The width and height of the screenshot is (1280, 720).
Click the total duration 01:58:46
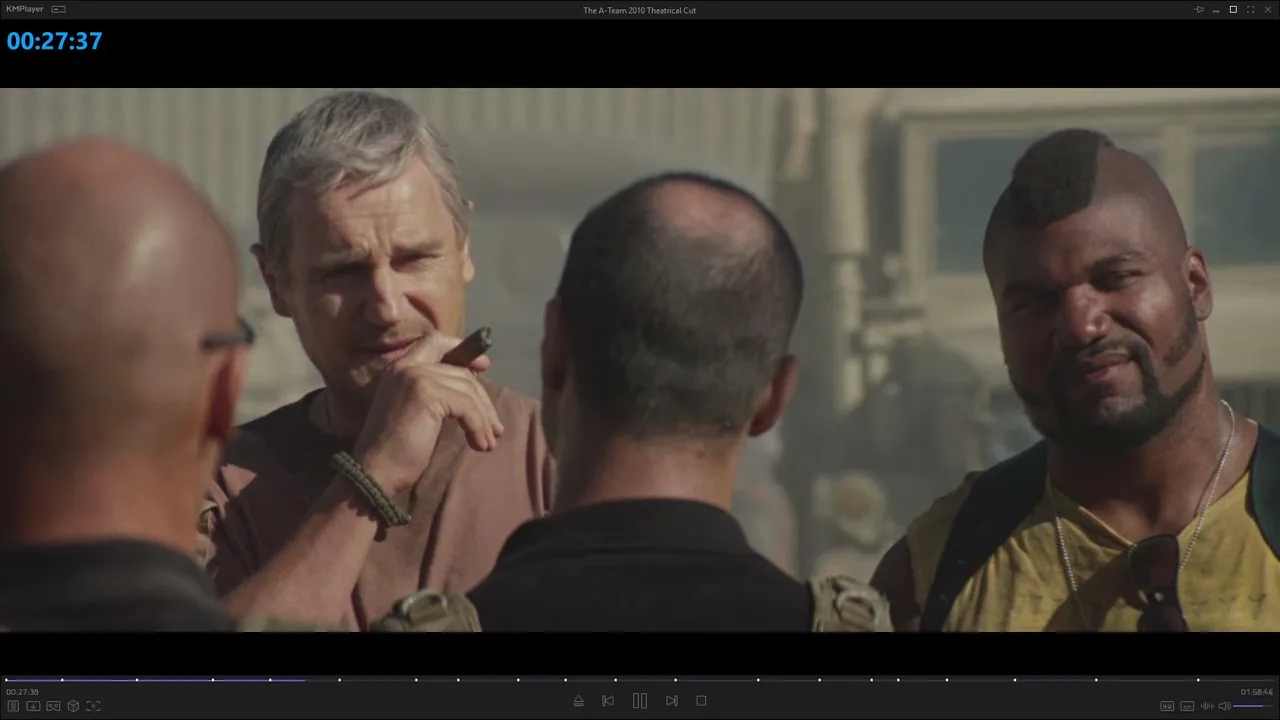coord(1257,692)
